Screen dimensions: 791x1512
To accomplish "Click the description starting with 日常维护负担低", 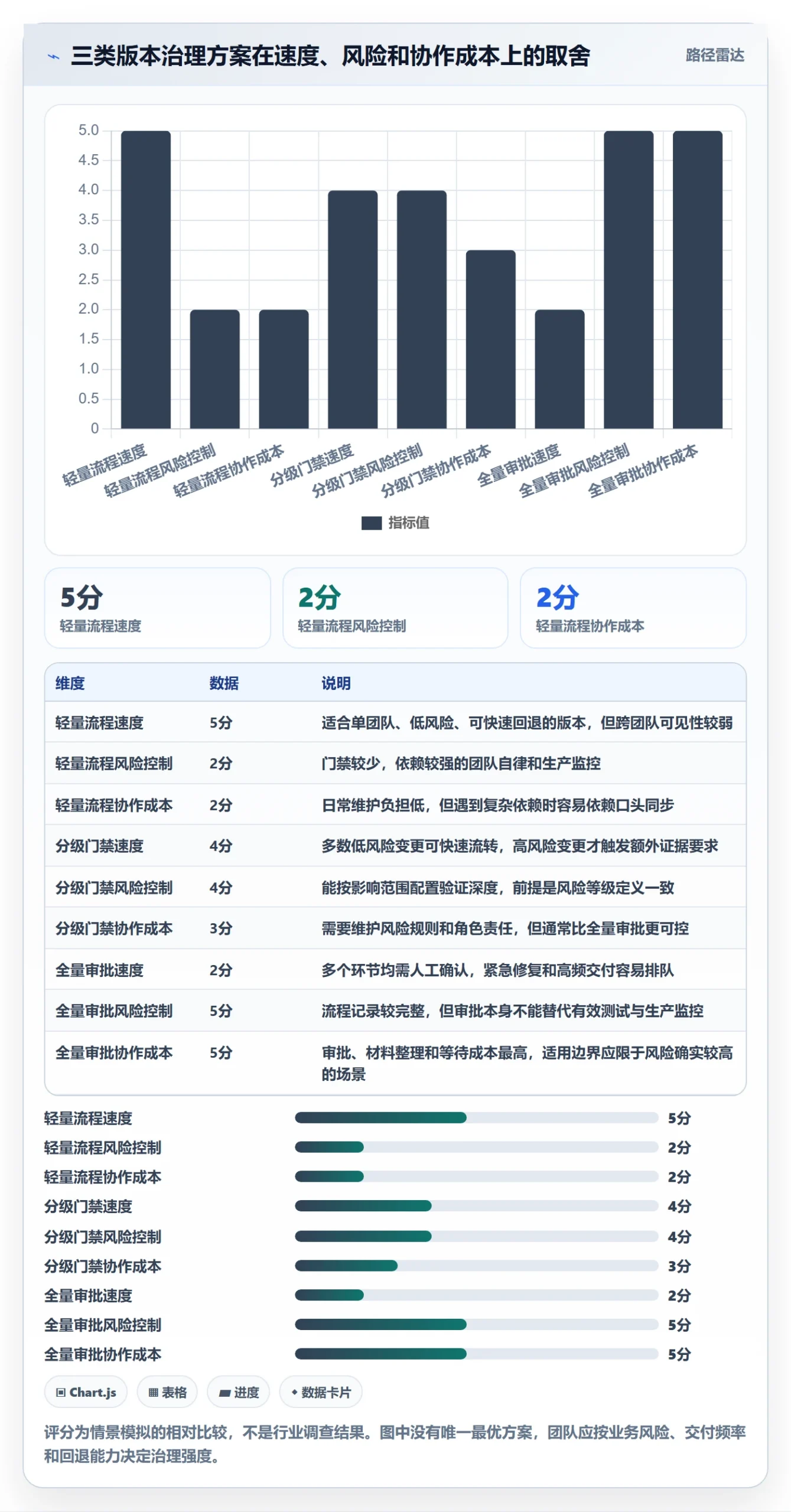I will [x=497, y=805].
